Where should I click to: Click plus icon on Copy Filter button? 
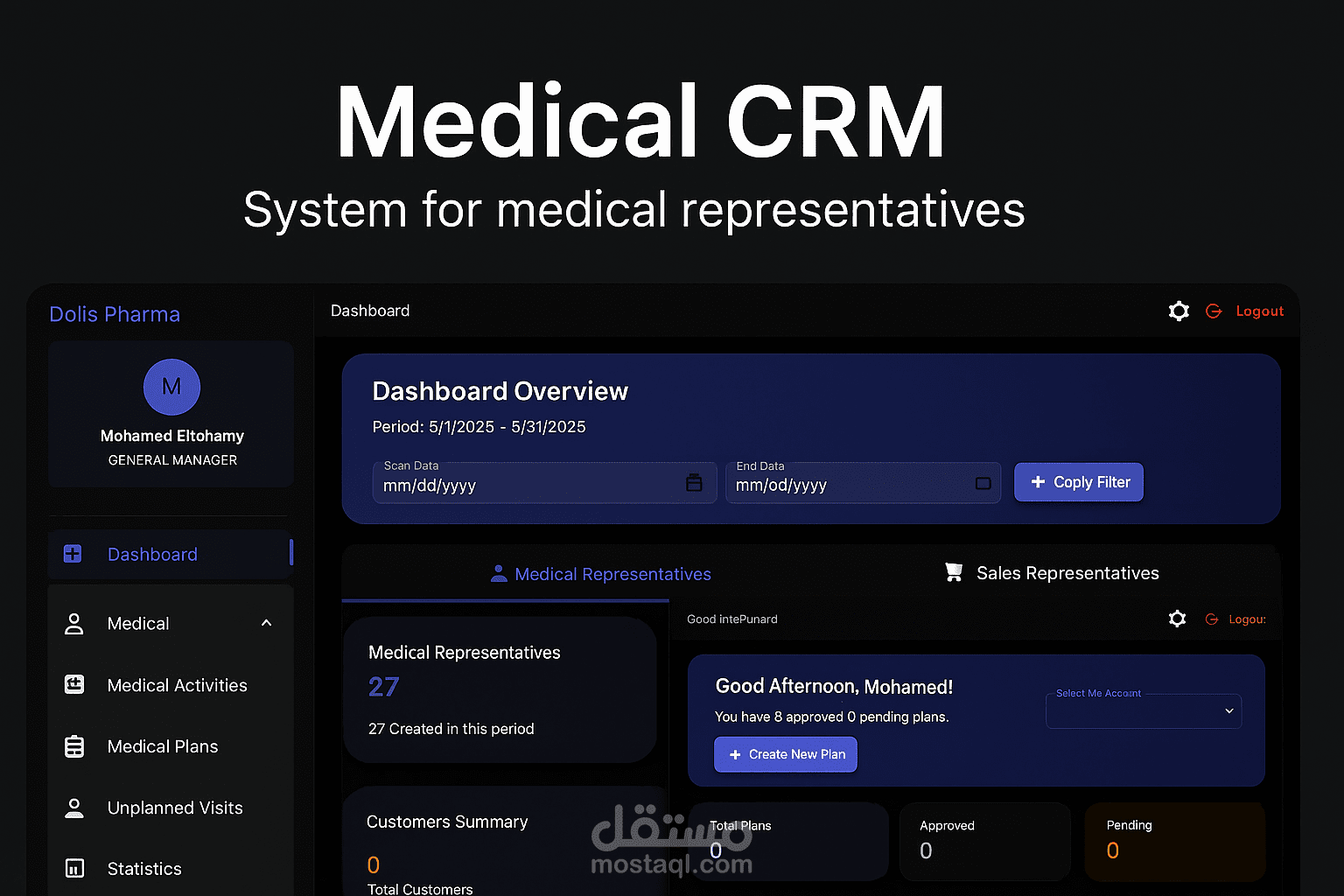(1038, 482)
